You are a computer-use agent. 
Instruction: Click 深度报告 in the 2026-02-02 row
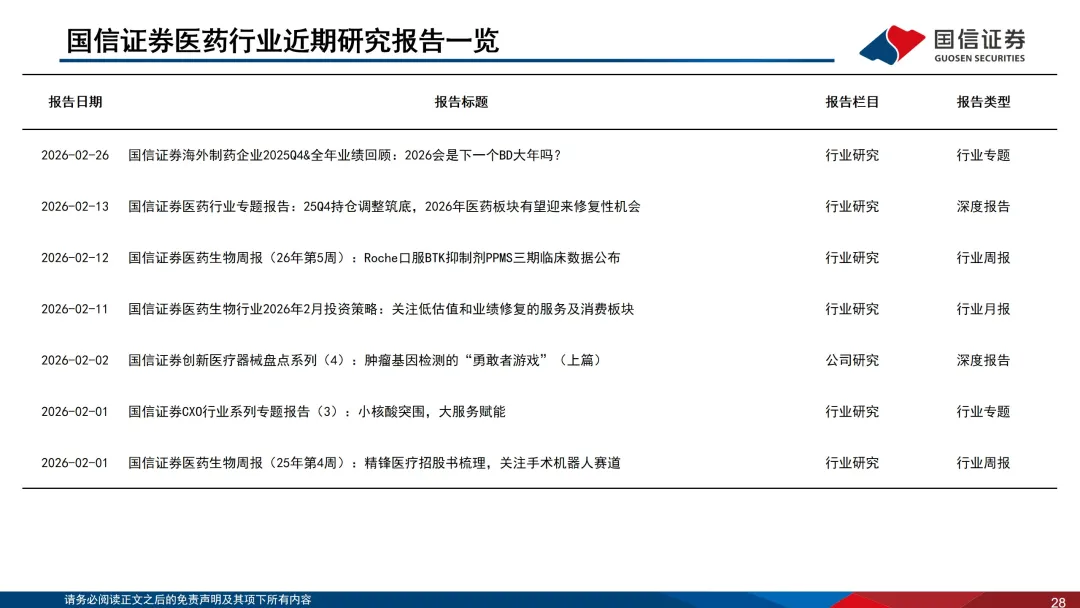pos(983,360)
